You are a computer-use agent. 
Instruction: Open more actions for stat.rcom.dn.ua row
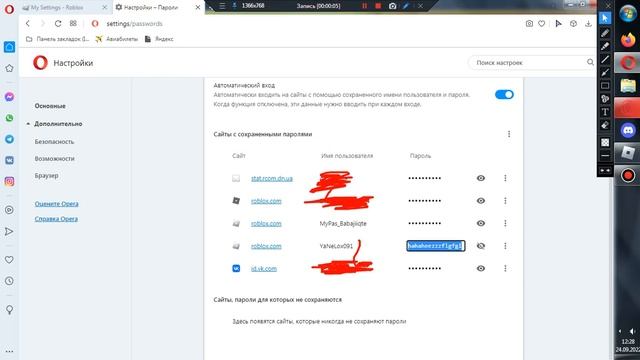[505, 178]
